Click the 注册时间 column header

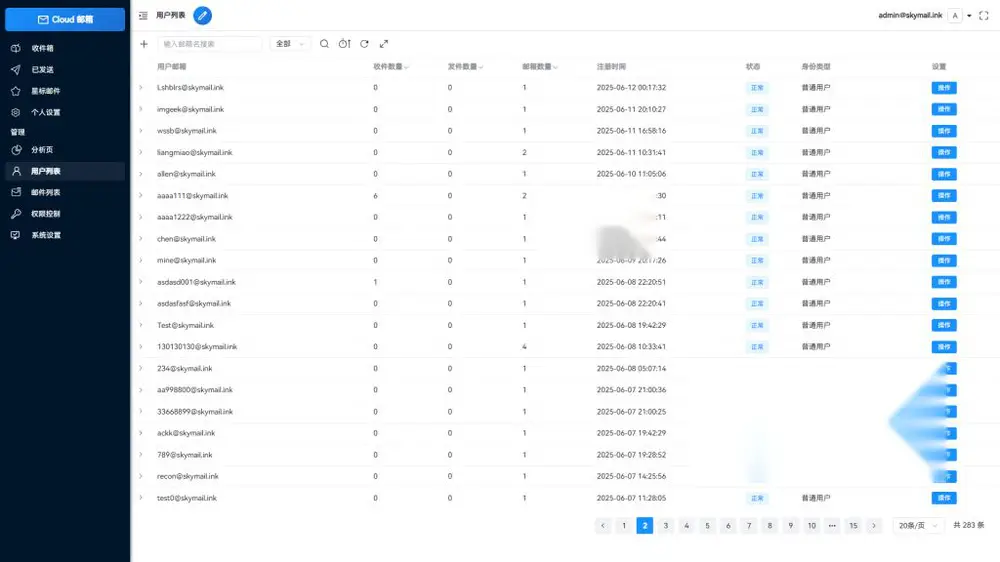(x=611, y=66)
